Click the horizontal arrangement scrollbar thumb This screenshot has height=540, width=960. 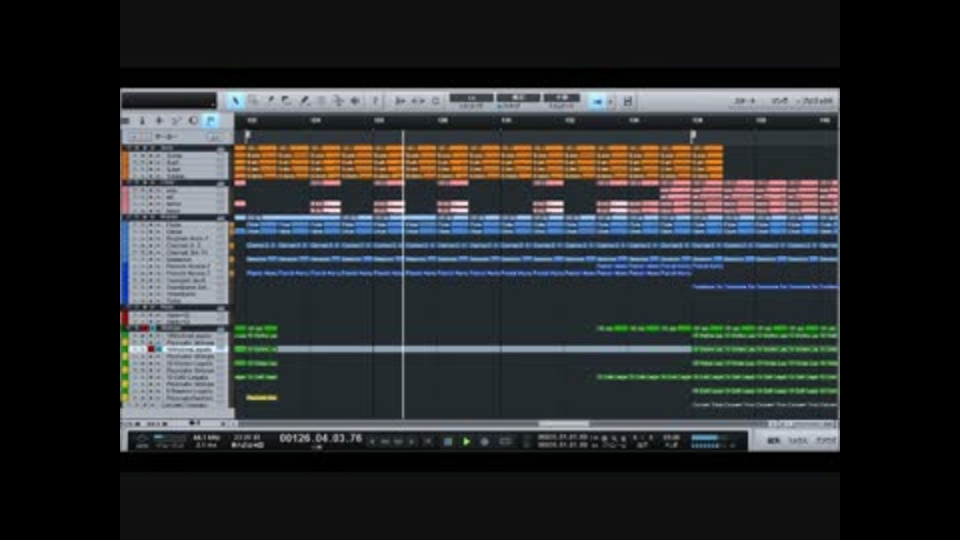[x=563, y=423]
